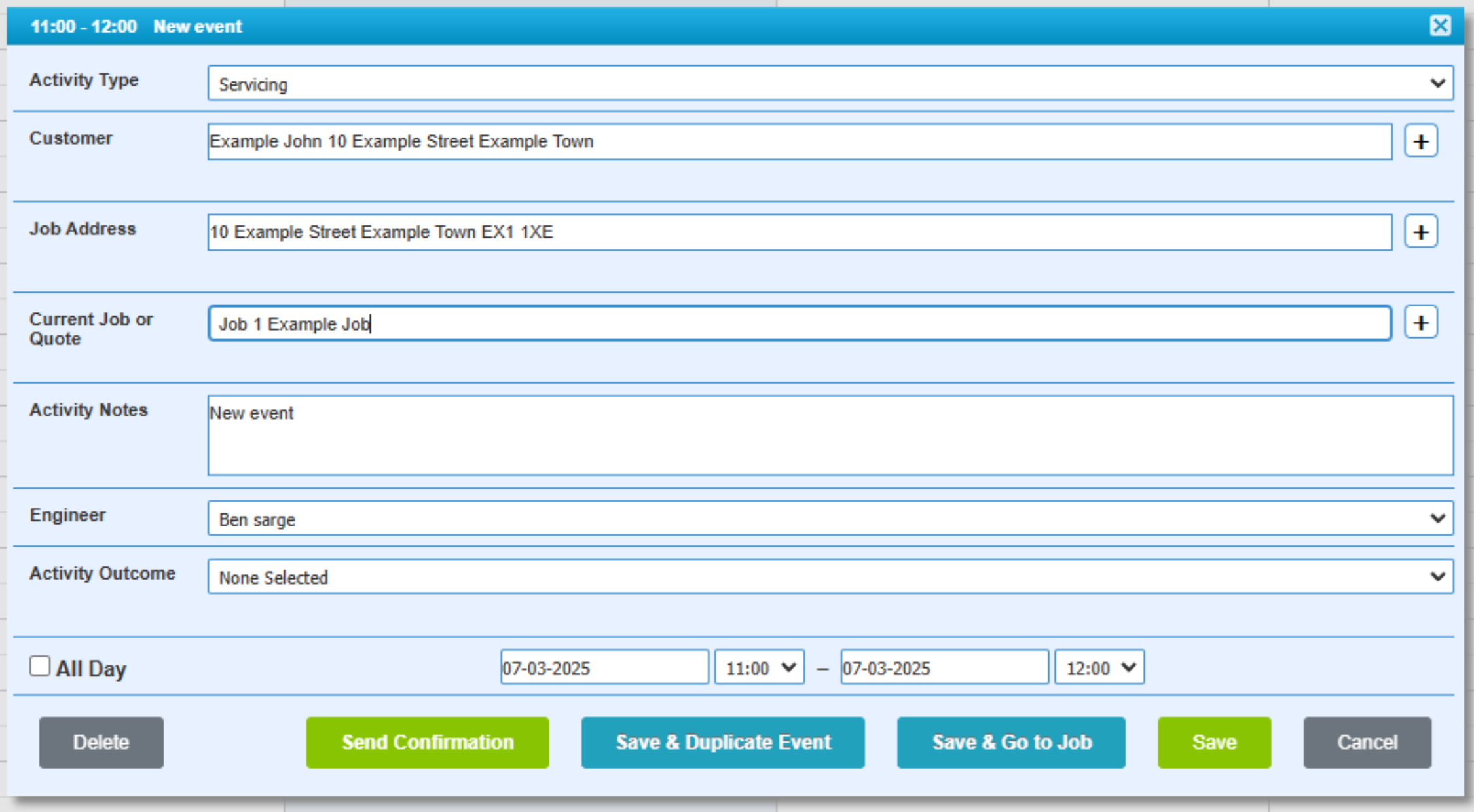This screenshot has height=812, width=1474.
Task: Close the New event dialog
Action: pyautogui.click(x=1440, y=26)
